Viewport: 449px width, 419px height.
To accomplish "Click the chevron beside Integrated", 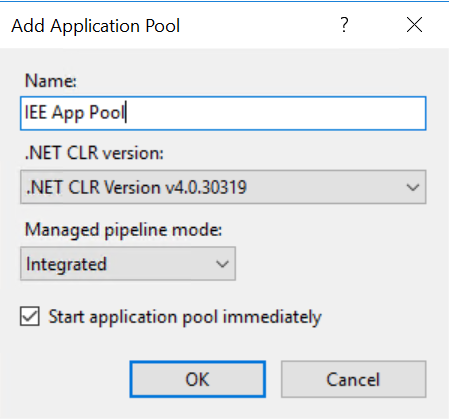I will click(x=222, y=264).
